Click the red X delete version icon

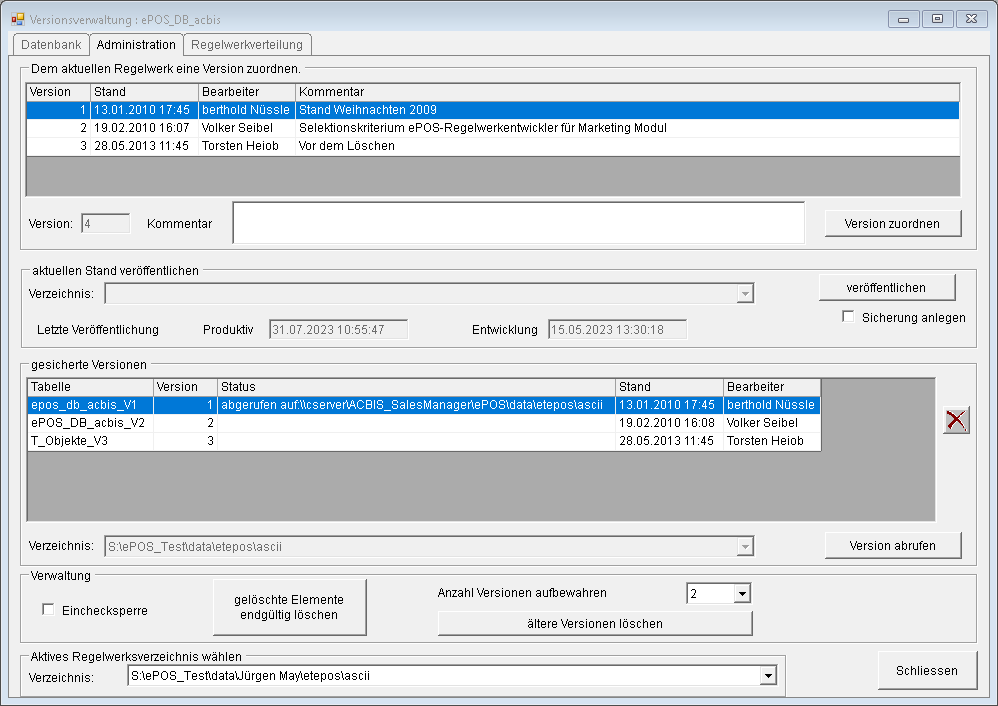pos(956,421)
